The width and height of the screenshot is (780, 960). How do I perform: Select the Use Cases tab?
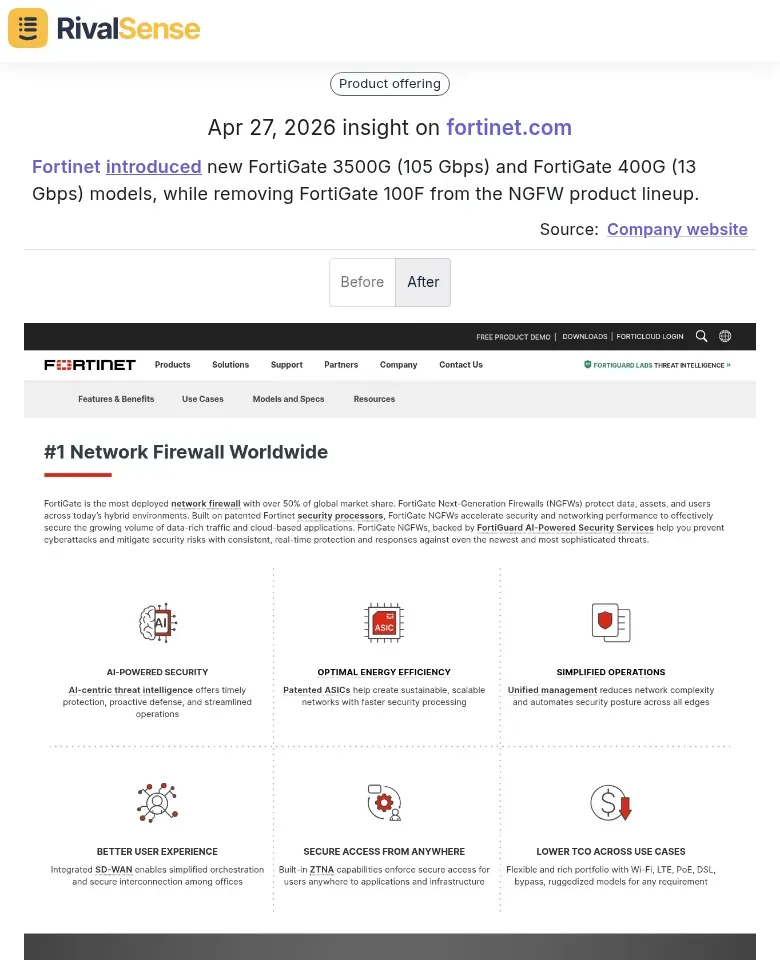(x=203, y=398)
